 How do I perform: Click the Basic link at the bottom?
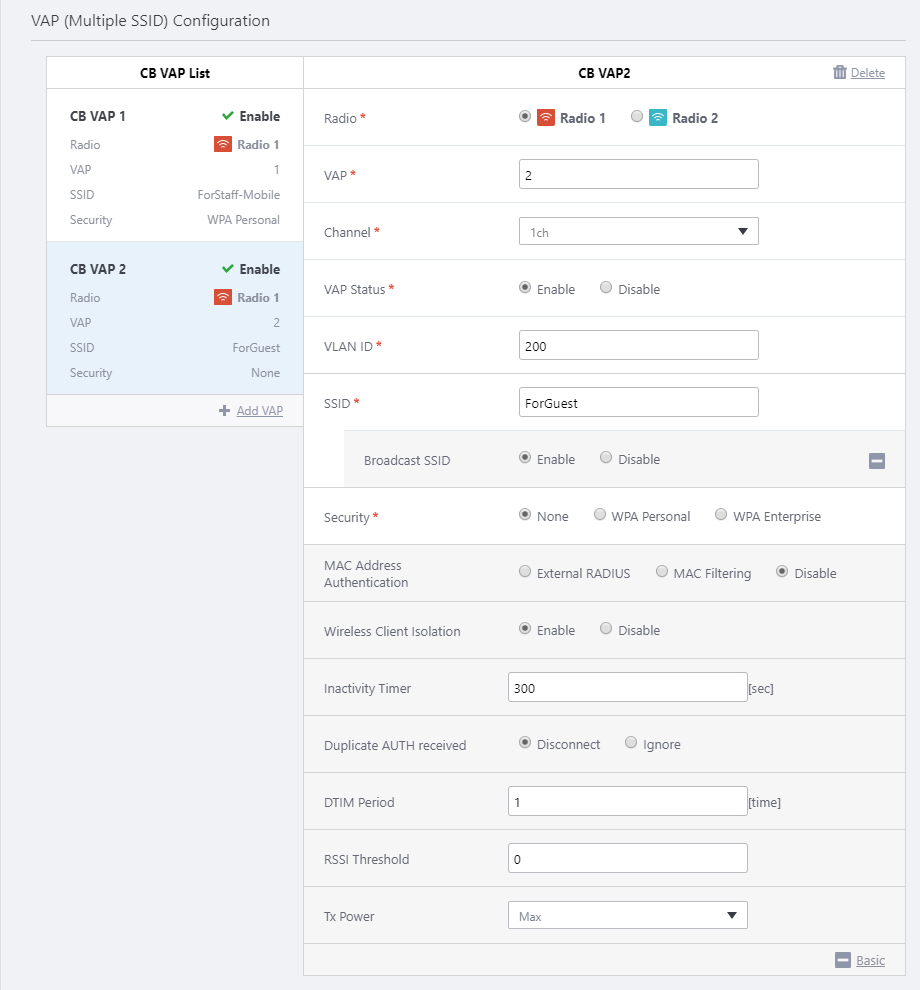point(870,960)
